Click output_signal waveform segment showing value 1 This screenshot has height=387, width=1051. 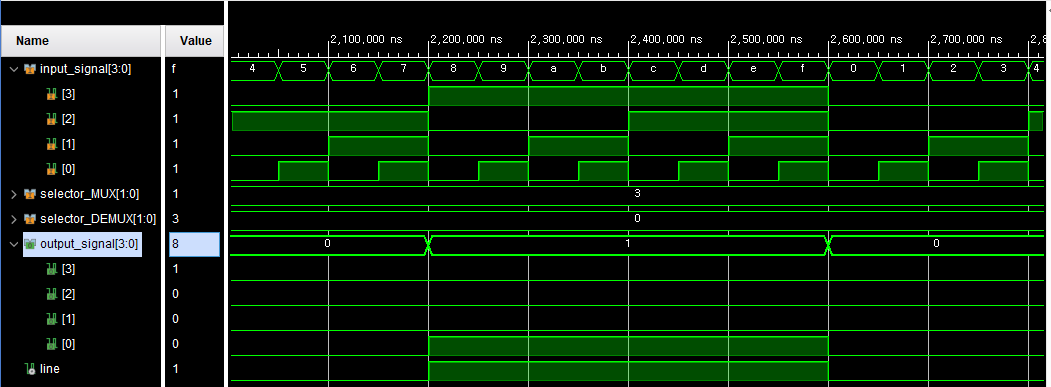pos(628,244)
